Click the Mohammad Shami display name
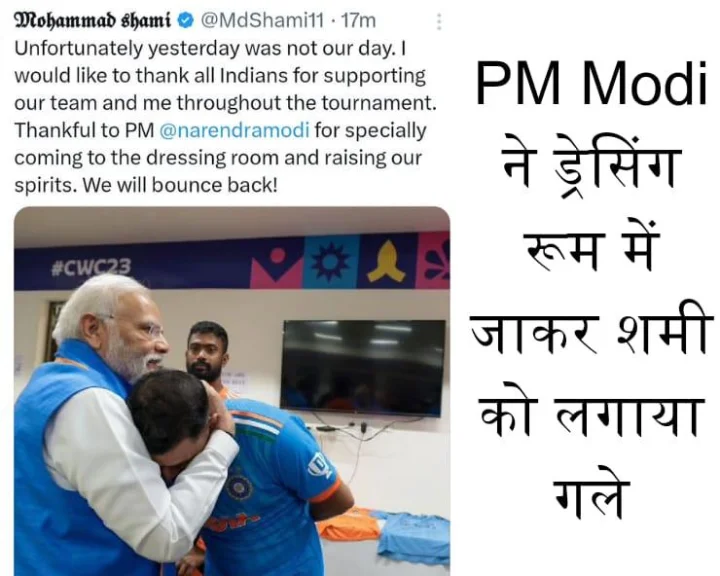The image size is (720, 576). click(x=93, y=21)
